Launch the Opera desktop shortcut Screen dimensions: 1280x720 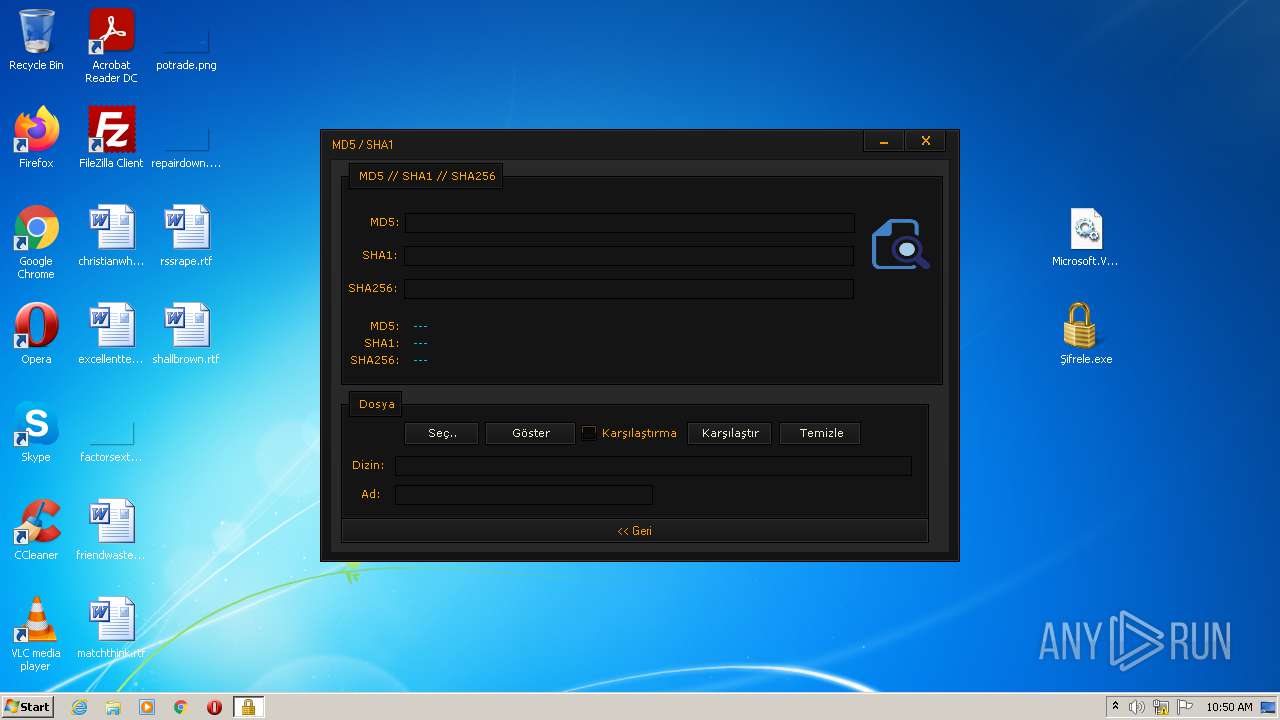(36, 334)
